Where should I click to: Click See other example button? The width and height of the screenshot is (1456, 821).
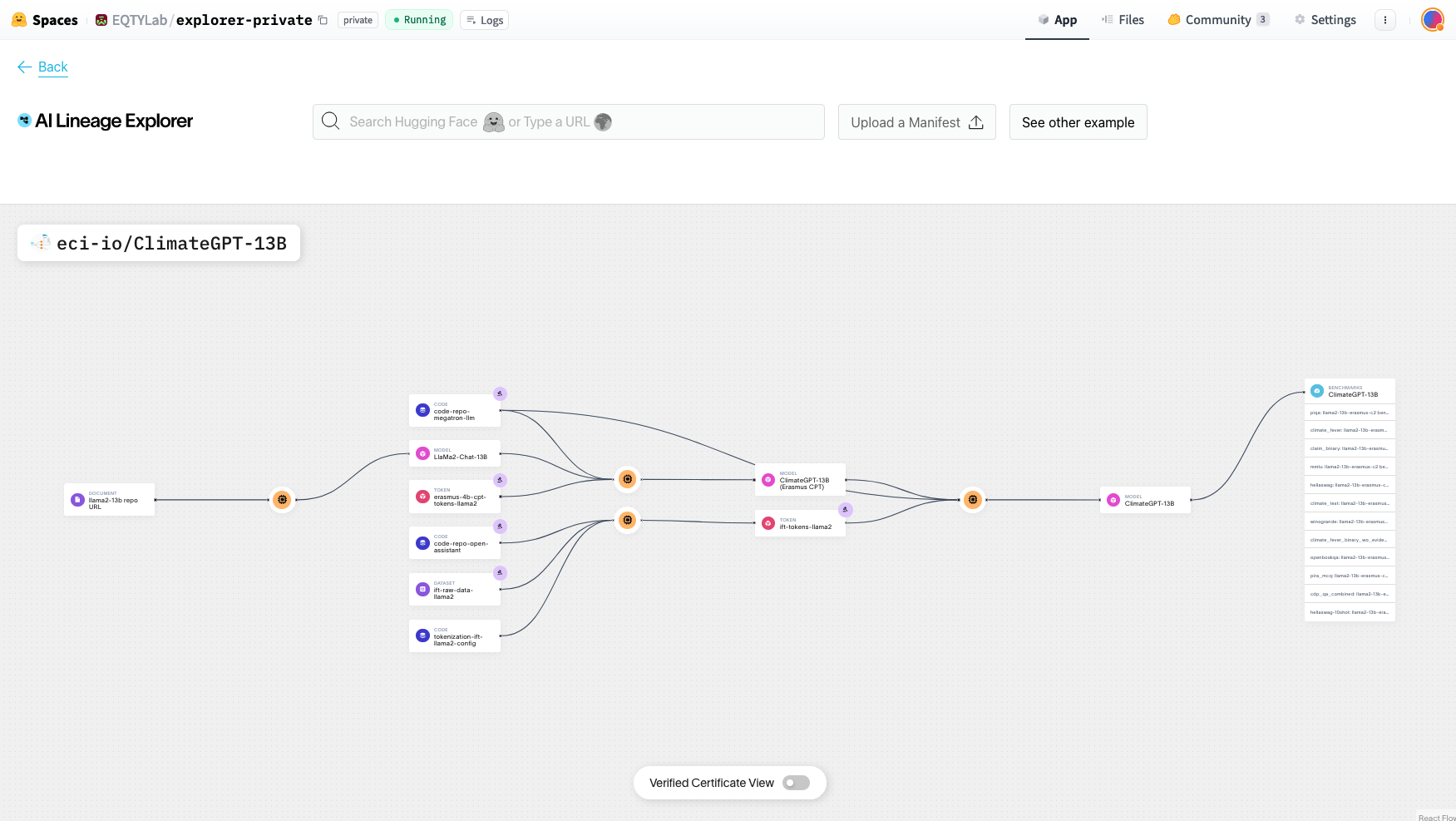(1078, 121)
